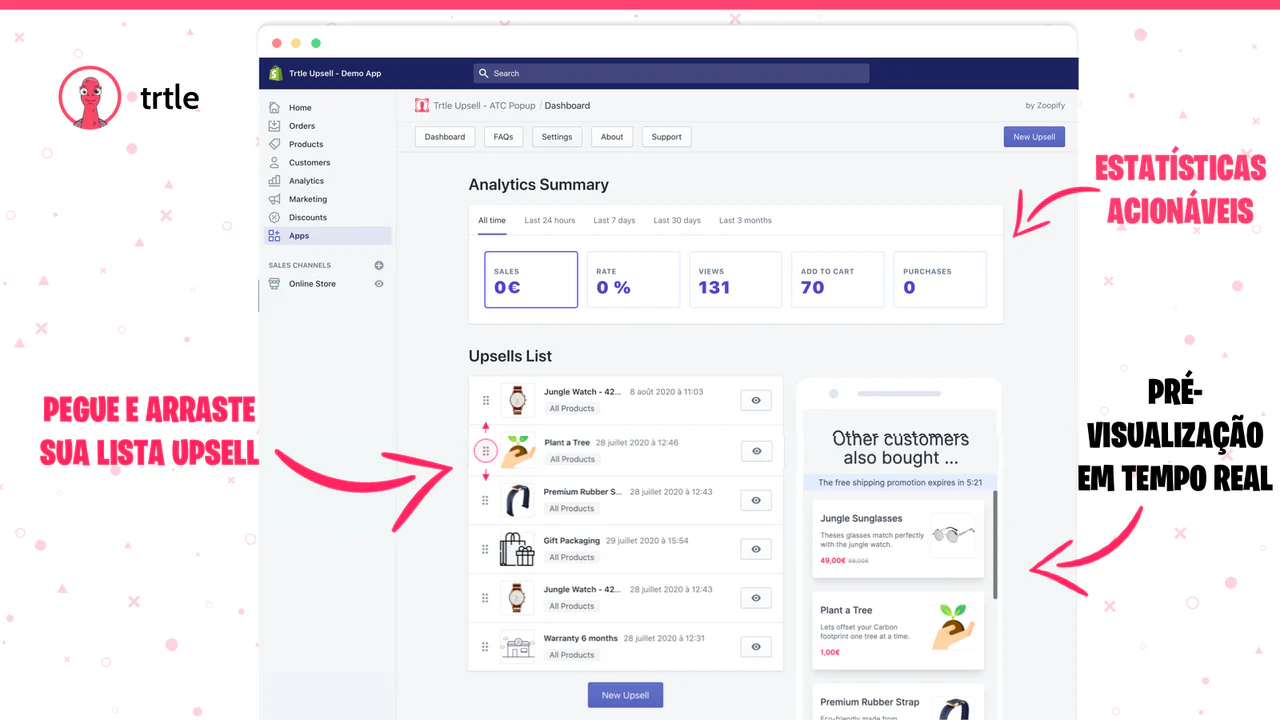Image resolution: width=1280 pixels, height=720 pixels.
Task: Click the Warranty 6 months product thumbnail
Action: coord(517,647)
